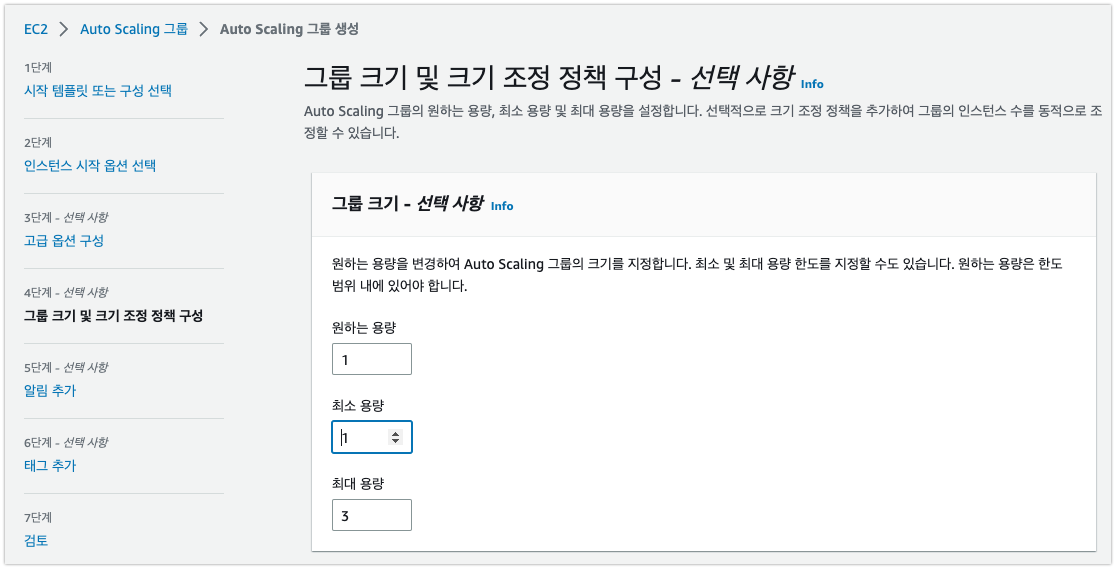The height and width of the screenshot is (569, 1116).
Task: Click the 5단계 - 선택 사항 label
Action: [x=66, y=367]
